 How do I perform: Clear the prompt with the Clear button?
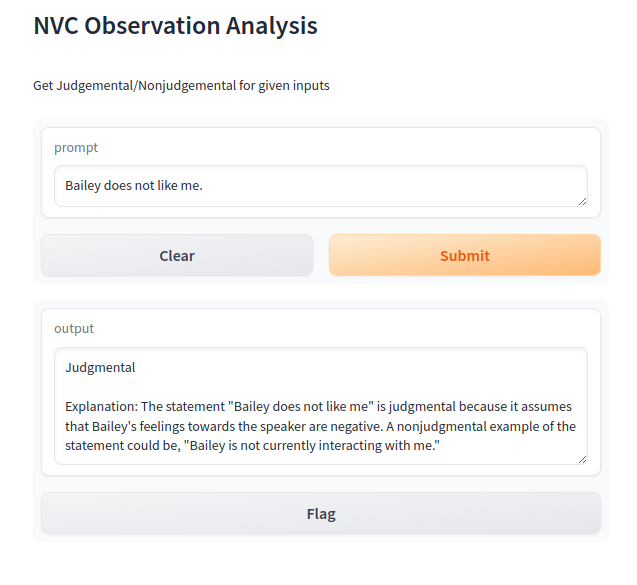(x=177, y=255)
